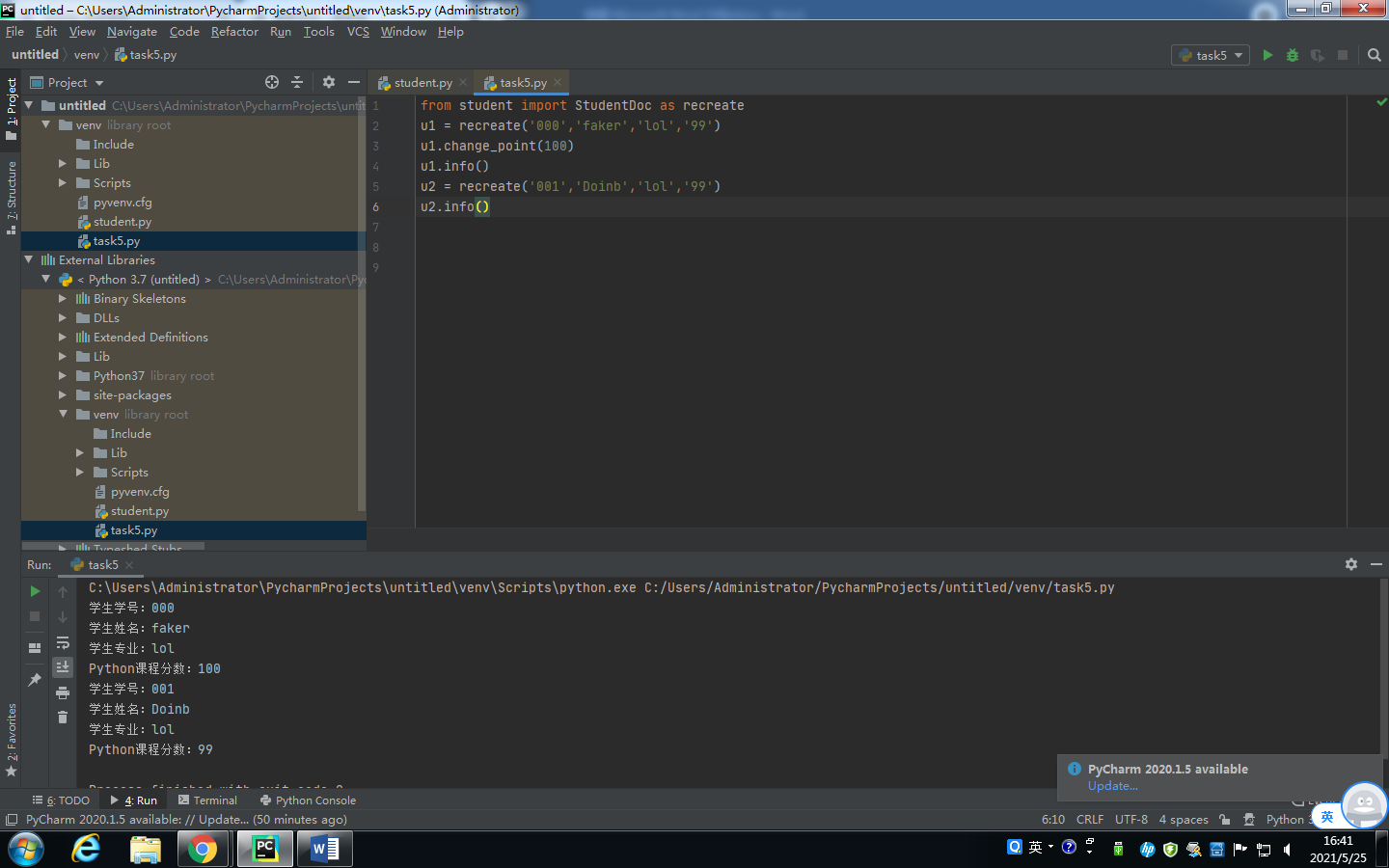The height and width of the screenshot is (868, 1389).
Task: Click the code inspection icon in the status bar
Action: (x=1249, y=820)
